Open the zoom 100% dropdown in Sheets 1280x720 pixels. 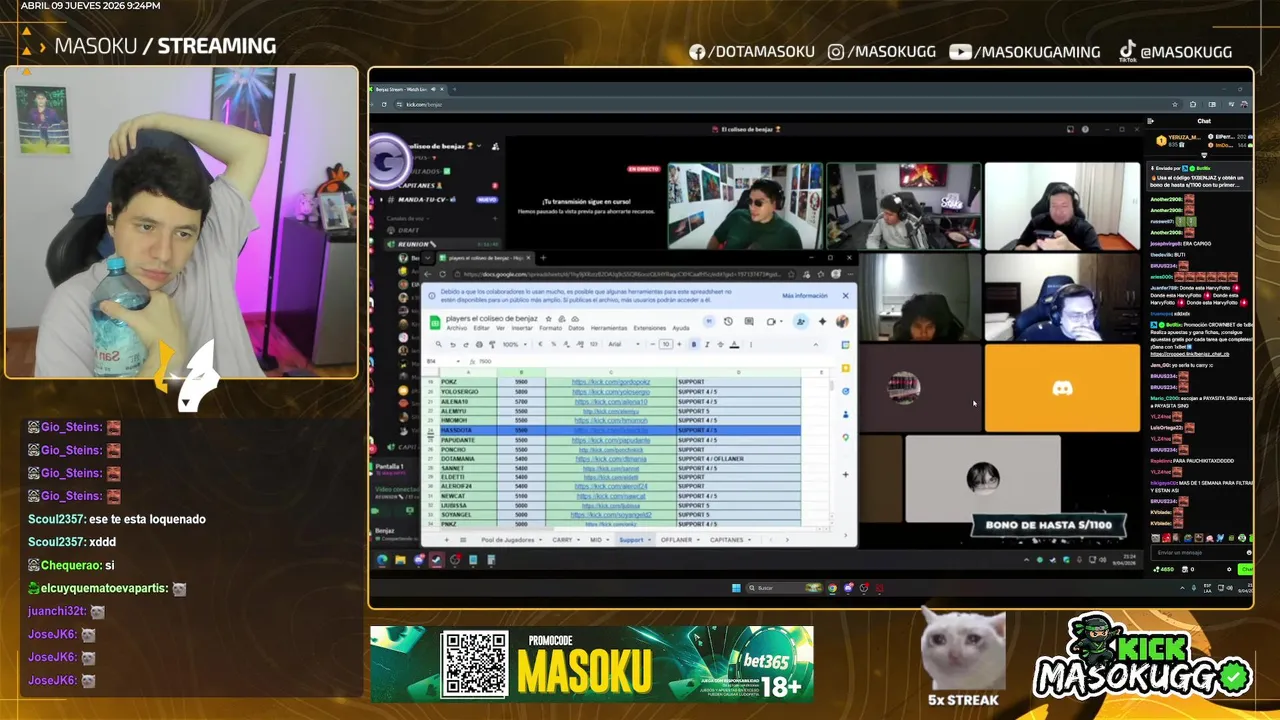(x=514, y=344)
